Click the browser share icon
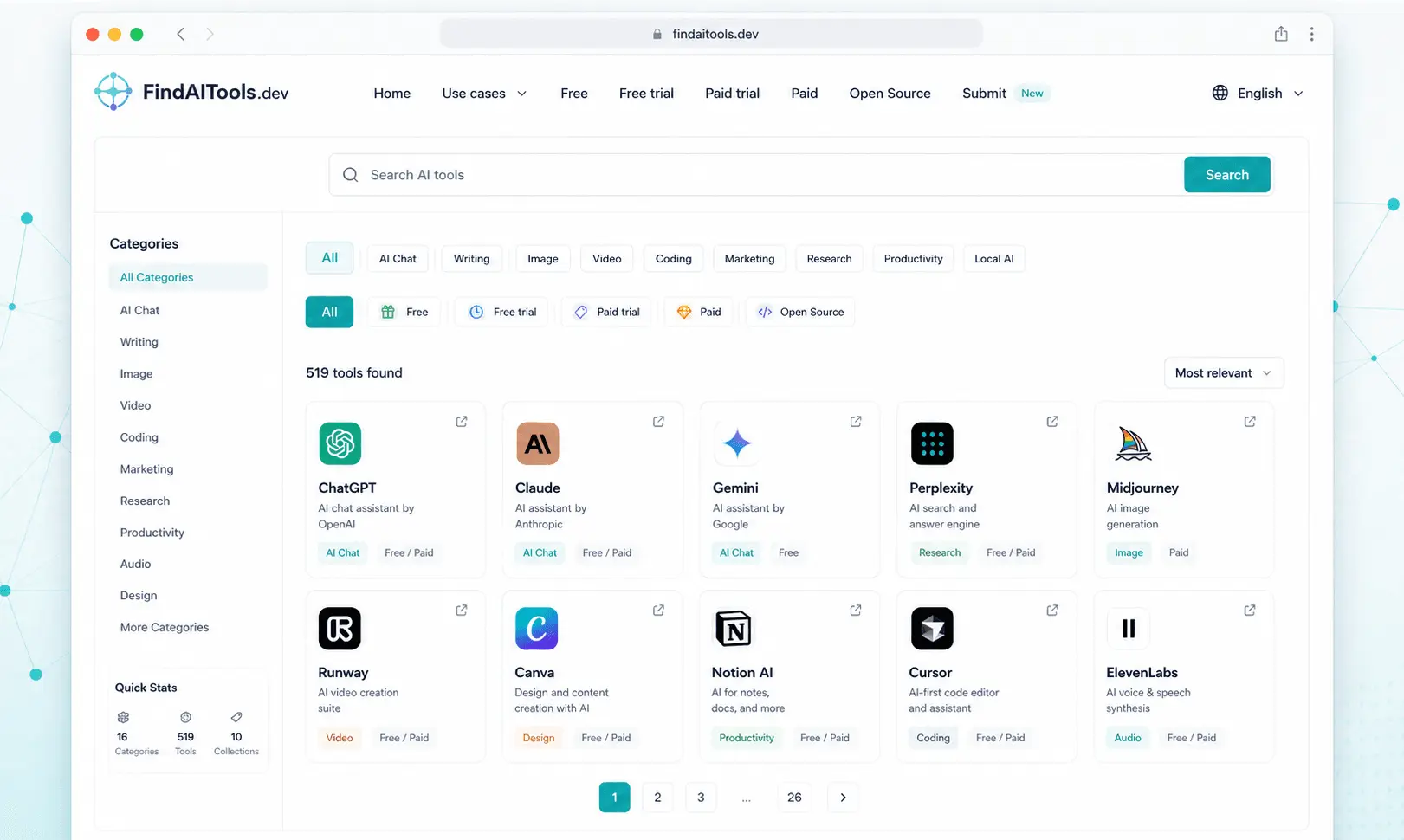The width and height of the screenshot is (1404, 840). point(1281,34)
